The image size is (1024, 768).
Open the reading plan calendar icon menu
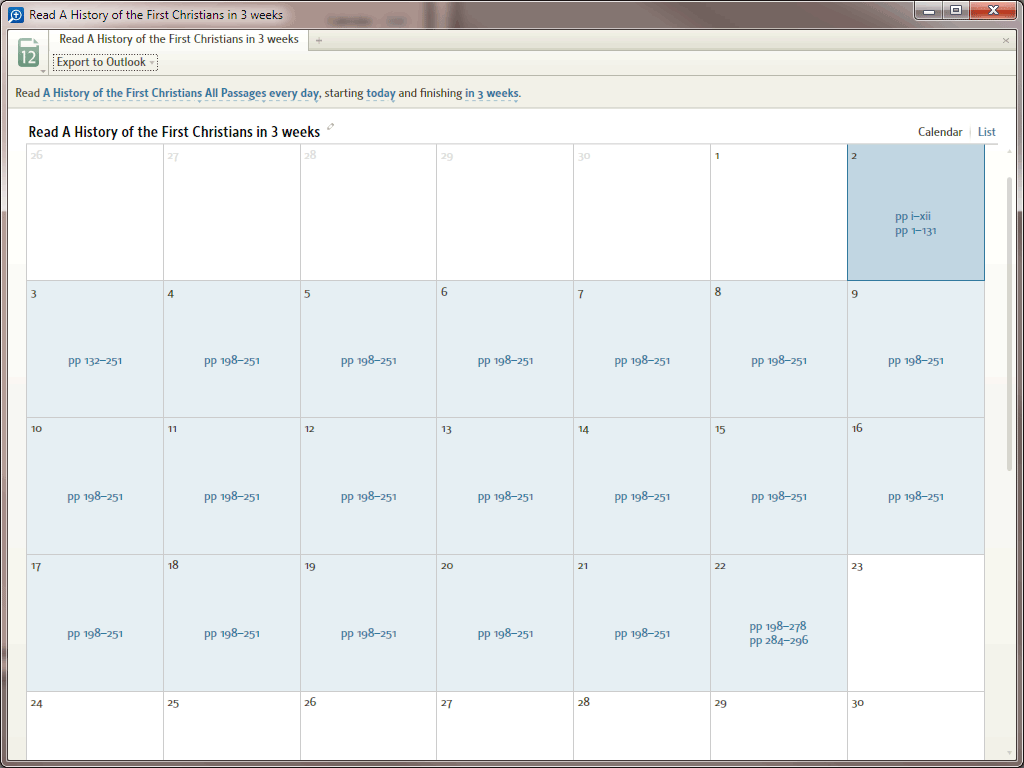pos(29,54)
